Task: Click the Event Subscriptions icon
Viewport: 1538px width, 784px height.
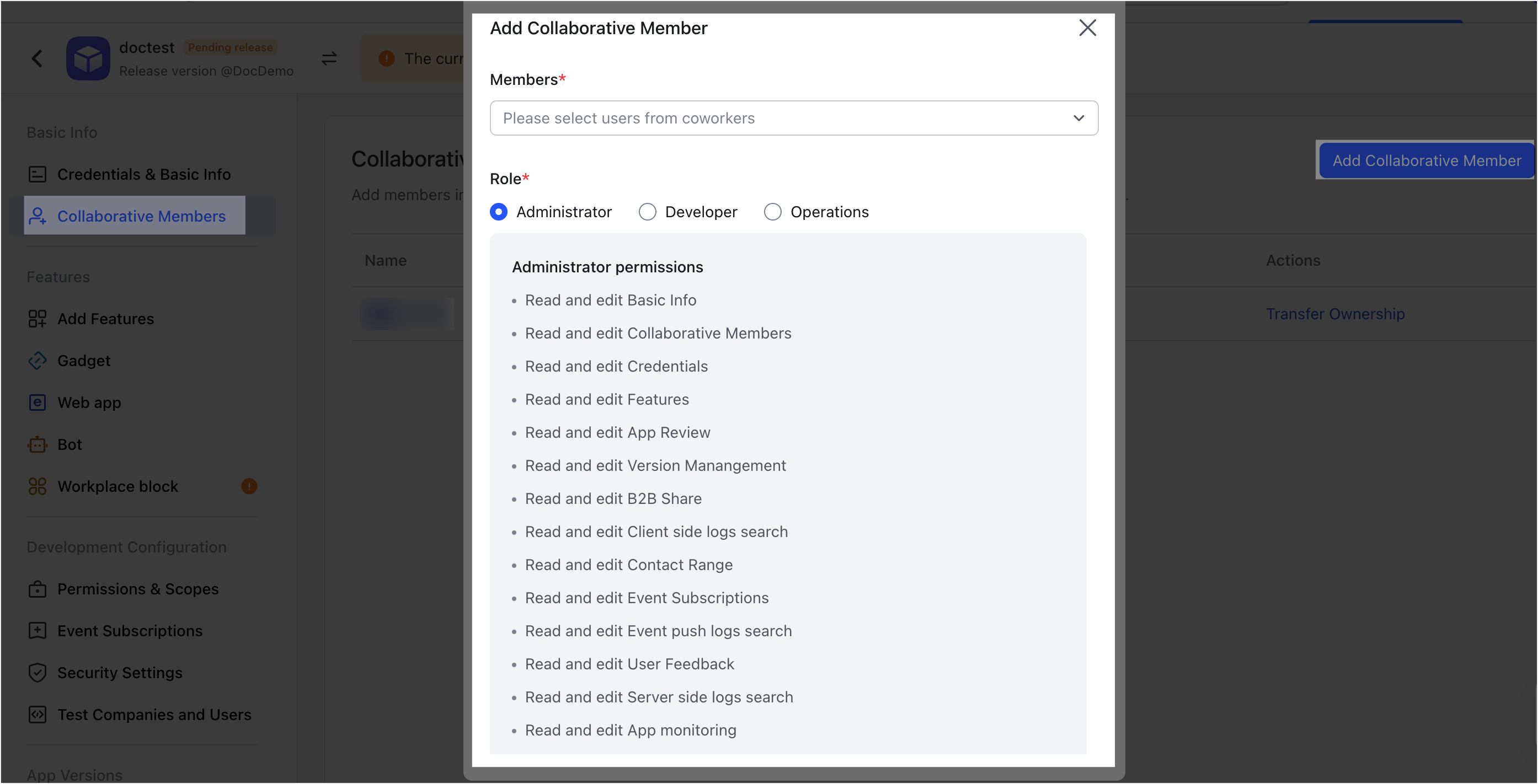Action: [37, 631]
